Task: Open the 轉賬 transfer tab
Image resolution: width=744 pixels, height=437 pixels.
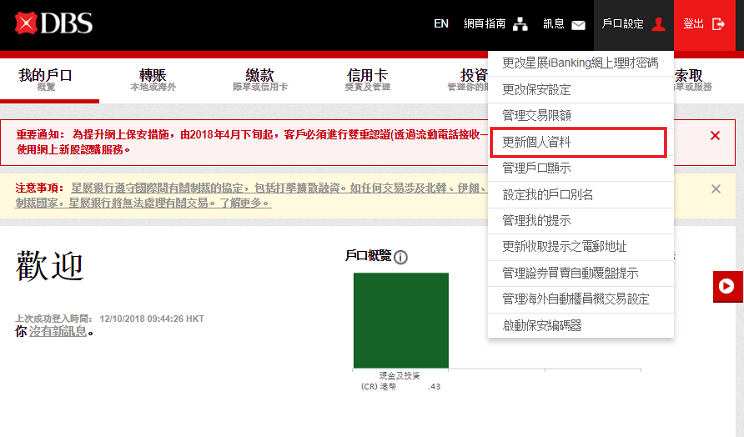Action: coord(152,79)
